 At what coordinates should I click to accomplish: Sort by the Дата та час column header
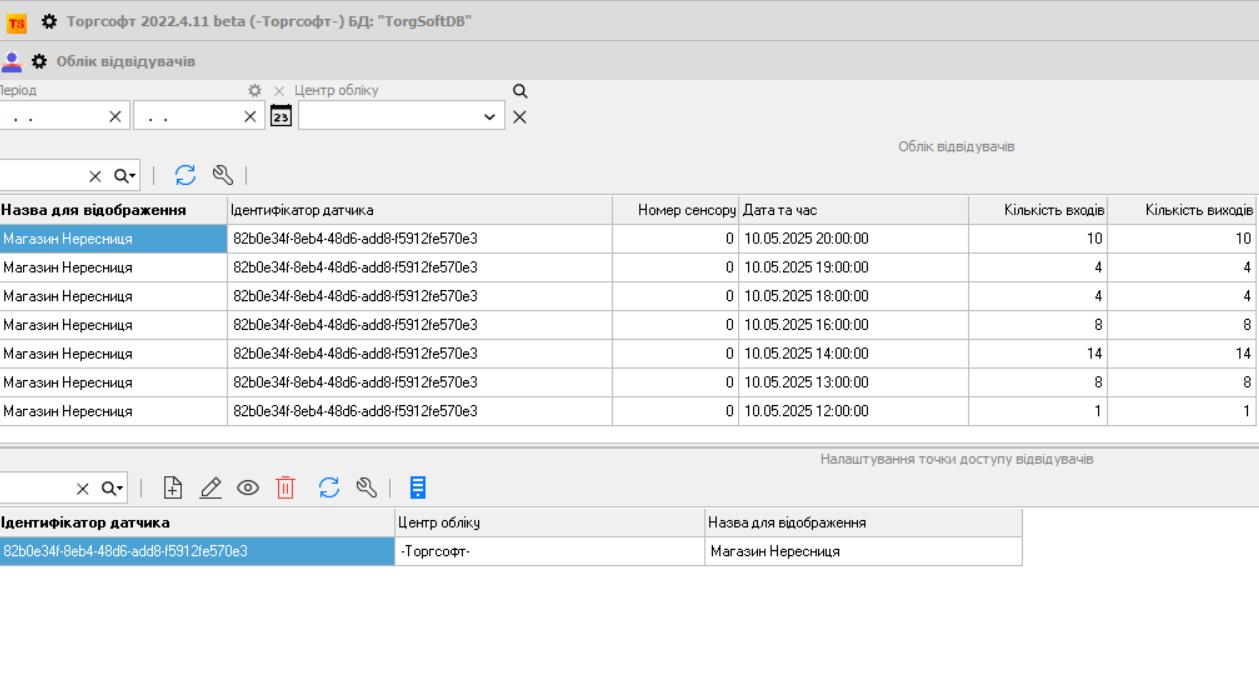(x=852, y=210)
